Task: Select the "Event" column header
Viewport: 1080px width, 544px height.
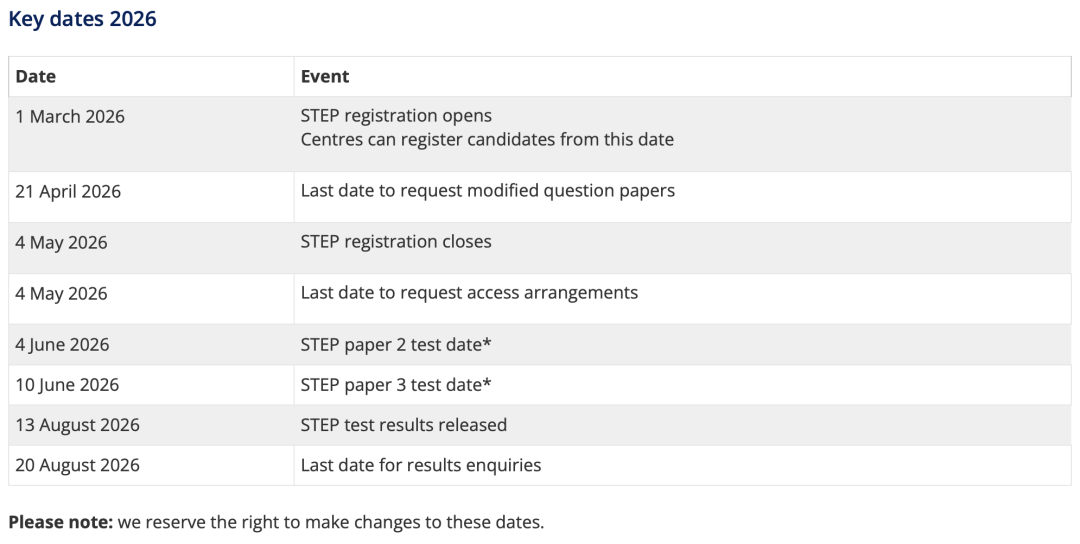Action: pos(325,76)
